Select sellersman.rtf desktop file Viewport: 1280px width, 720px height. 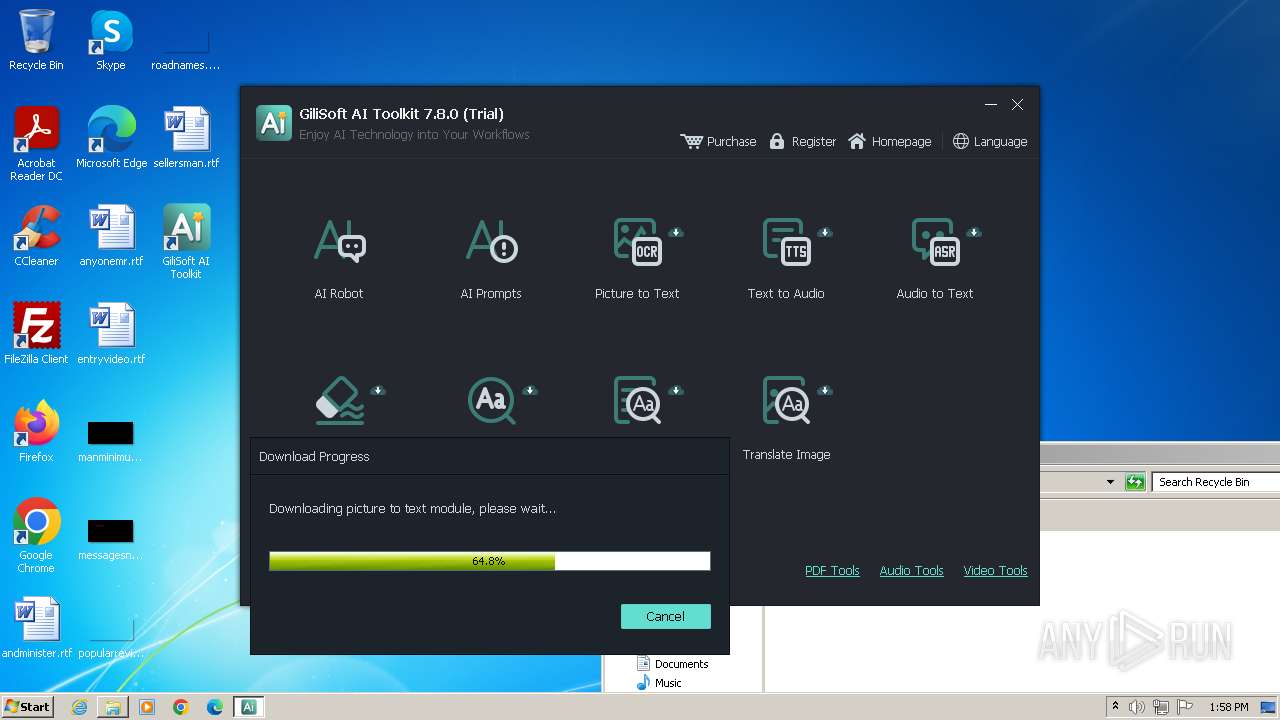point(186,138)
